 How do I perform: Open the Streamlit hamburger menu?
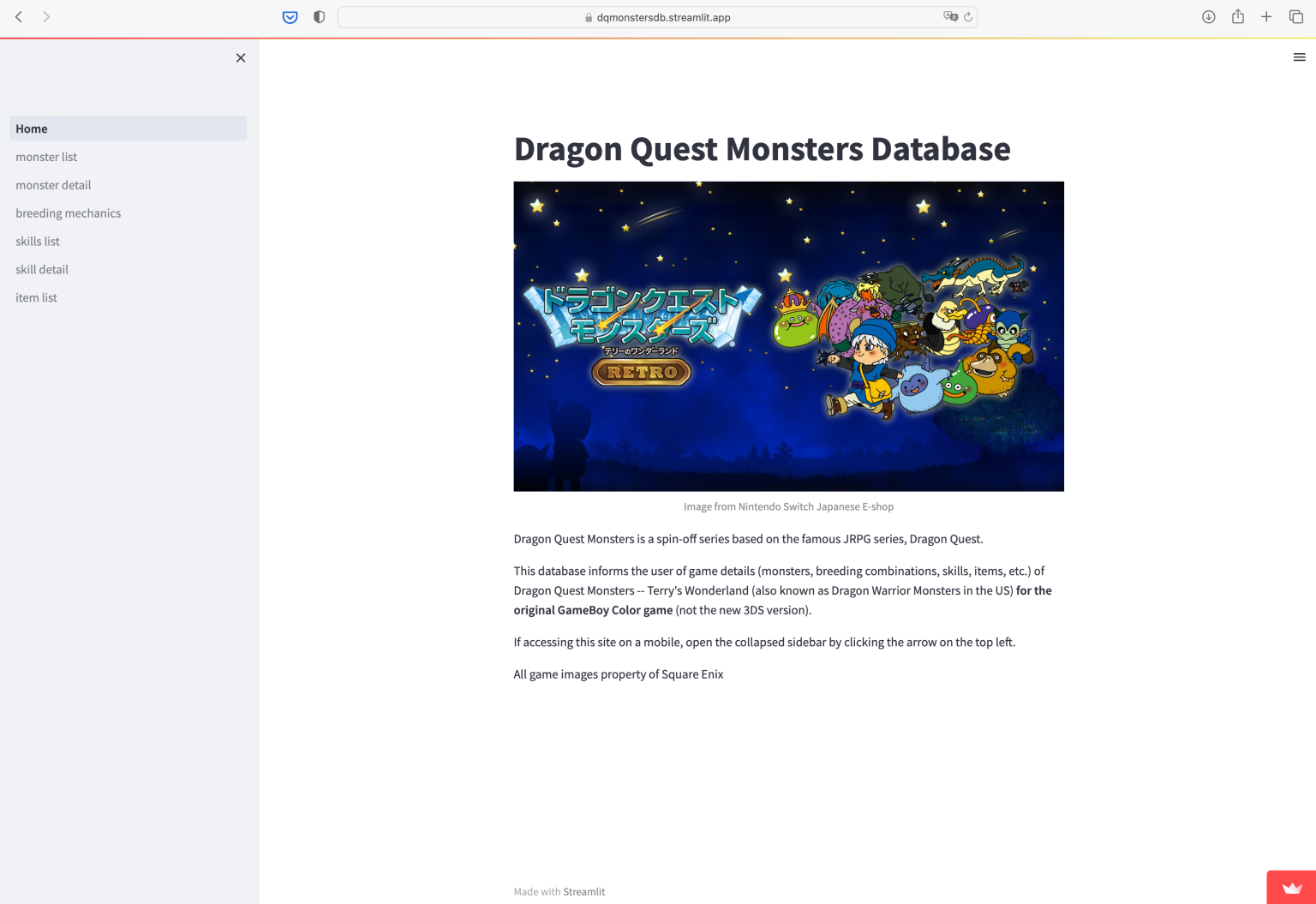[x=1299, y=57]
